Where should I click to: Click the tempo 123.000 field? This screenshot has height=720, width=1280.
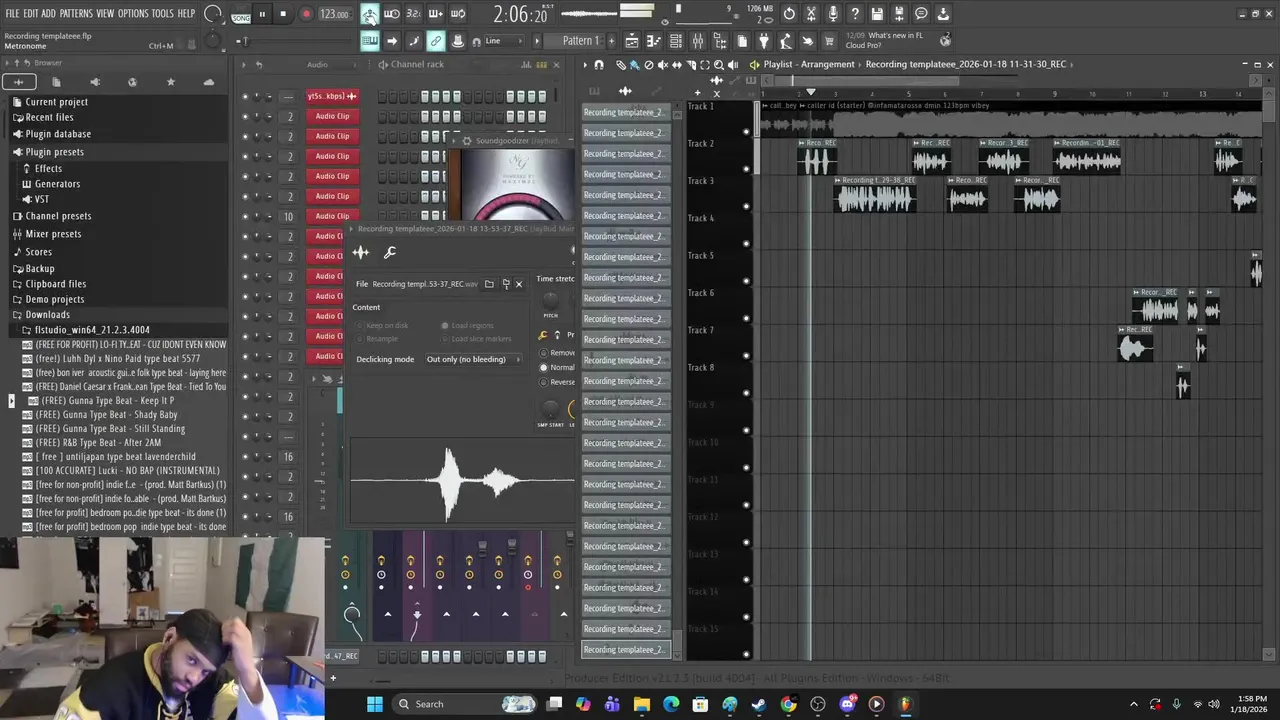point(334,15)
